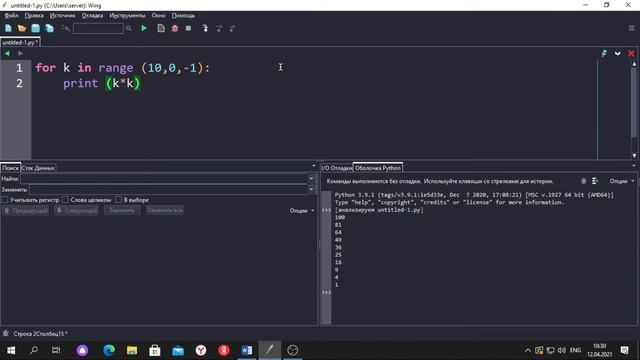
Task: Open the Инструменты menu
Action: [127, 16]
